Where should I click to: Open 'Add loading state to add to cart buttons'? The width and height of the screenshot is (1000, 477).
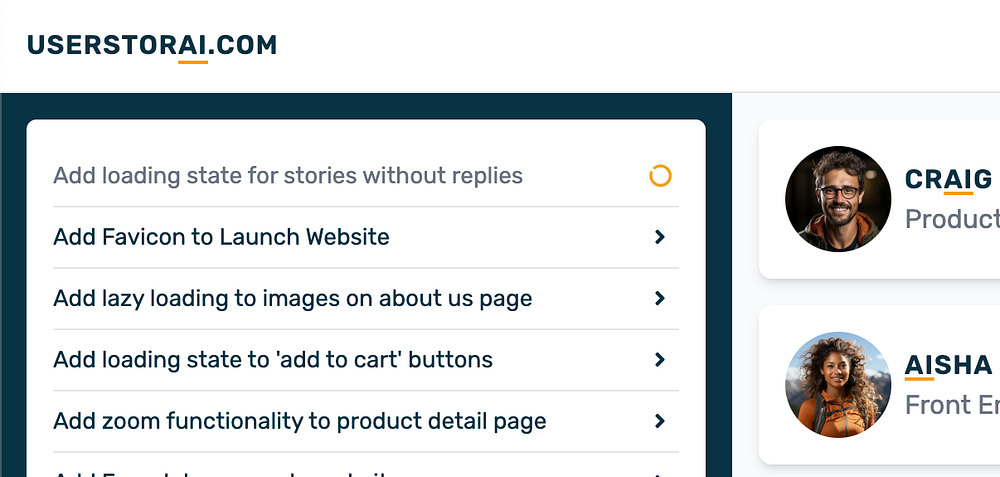point(273,359)
